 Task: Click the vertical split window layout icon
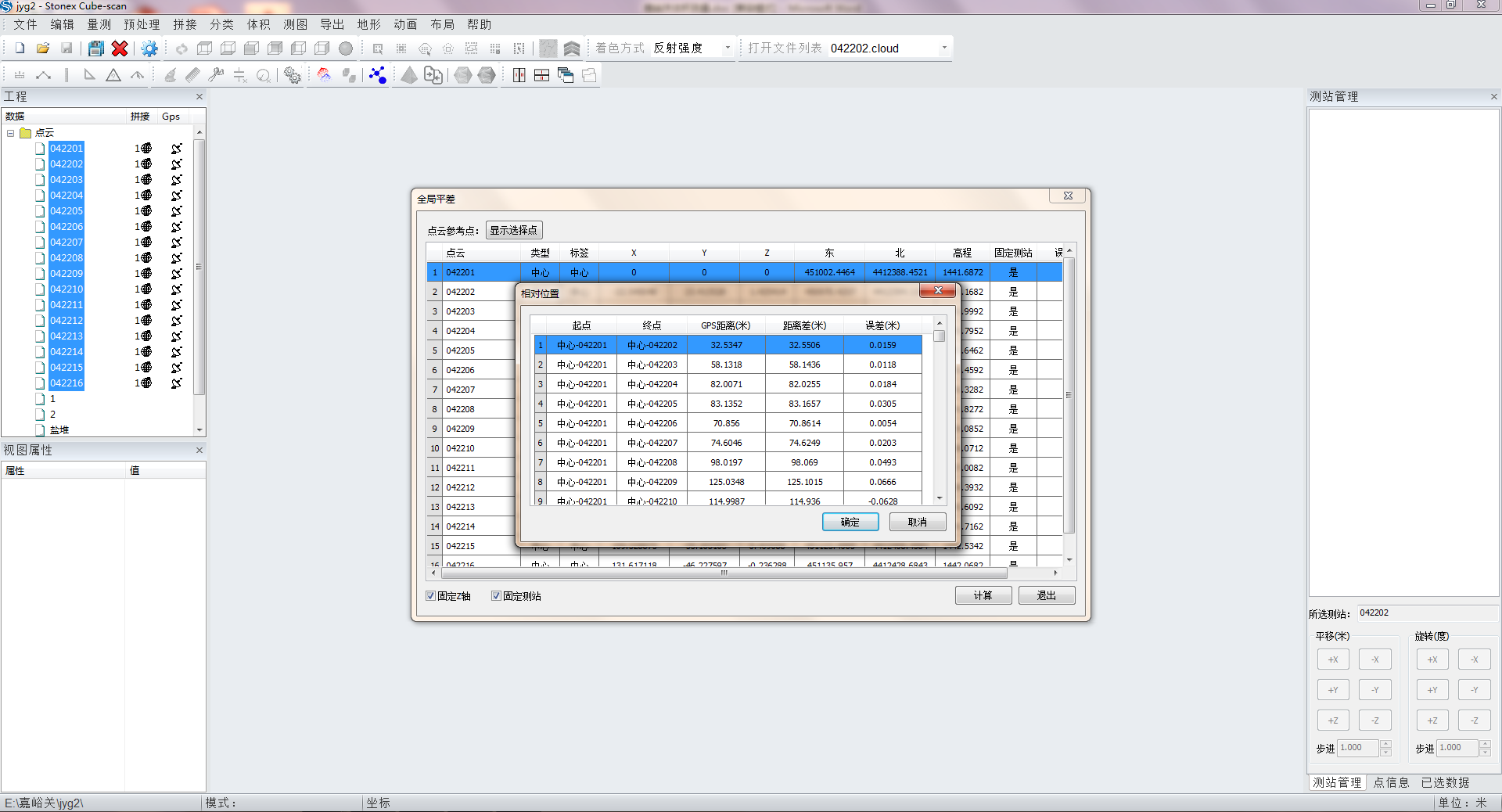(519, 75)
